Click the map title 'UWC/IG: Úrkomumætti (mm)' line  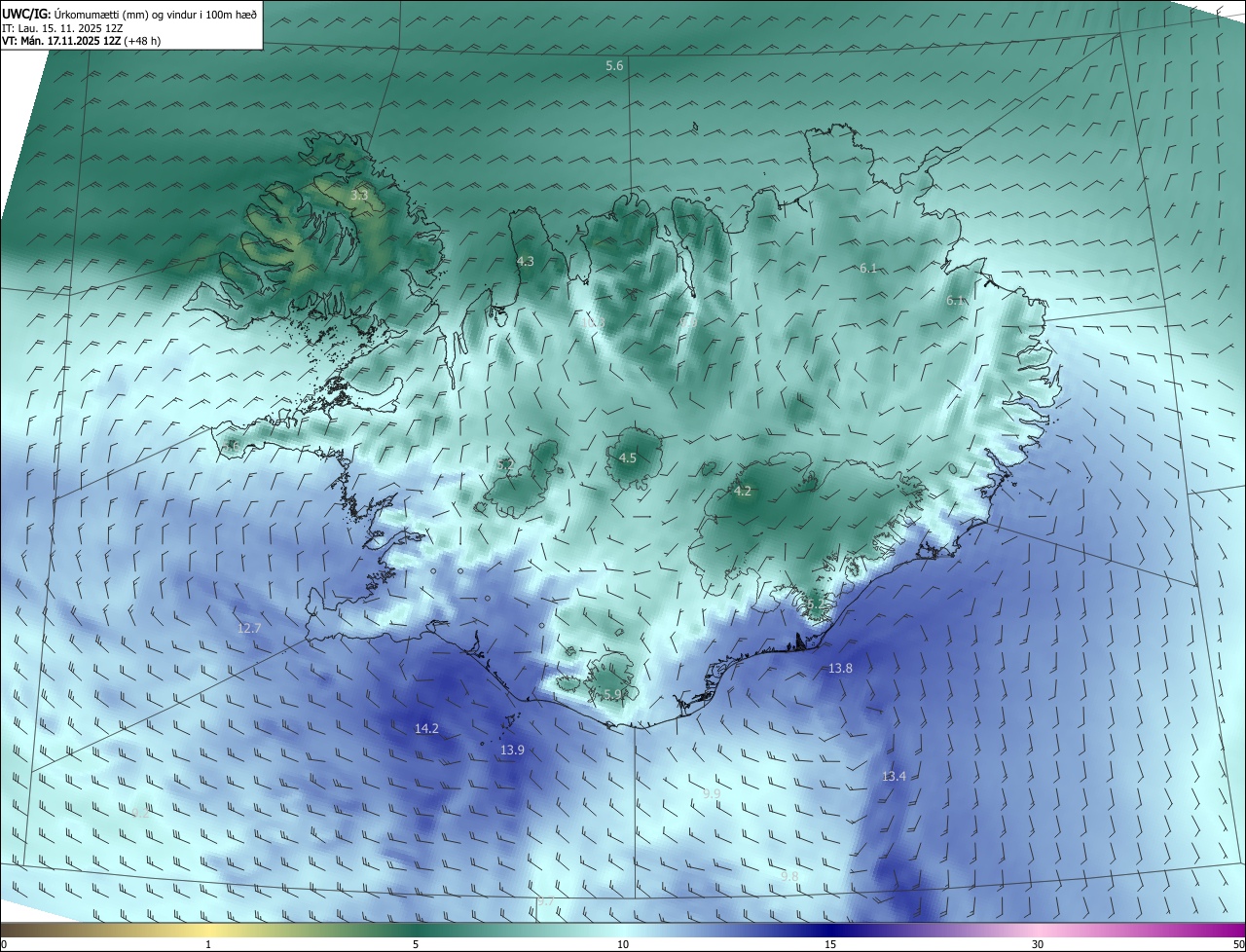[129, 14]
